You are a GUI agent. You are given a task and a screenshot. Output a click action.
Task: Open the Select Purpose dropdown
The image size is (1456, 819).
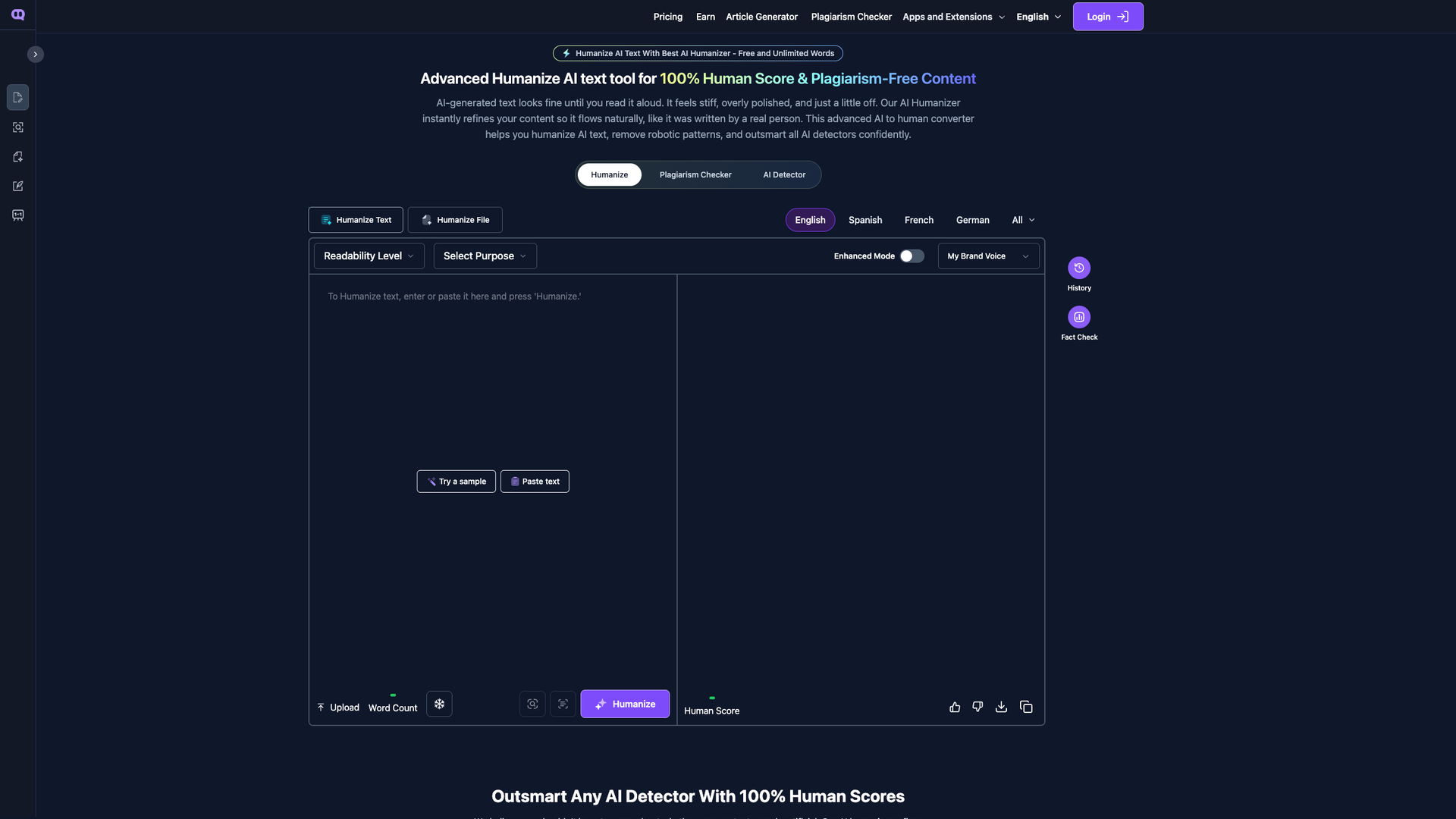click(x=484, y=256)
